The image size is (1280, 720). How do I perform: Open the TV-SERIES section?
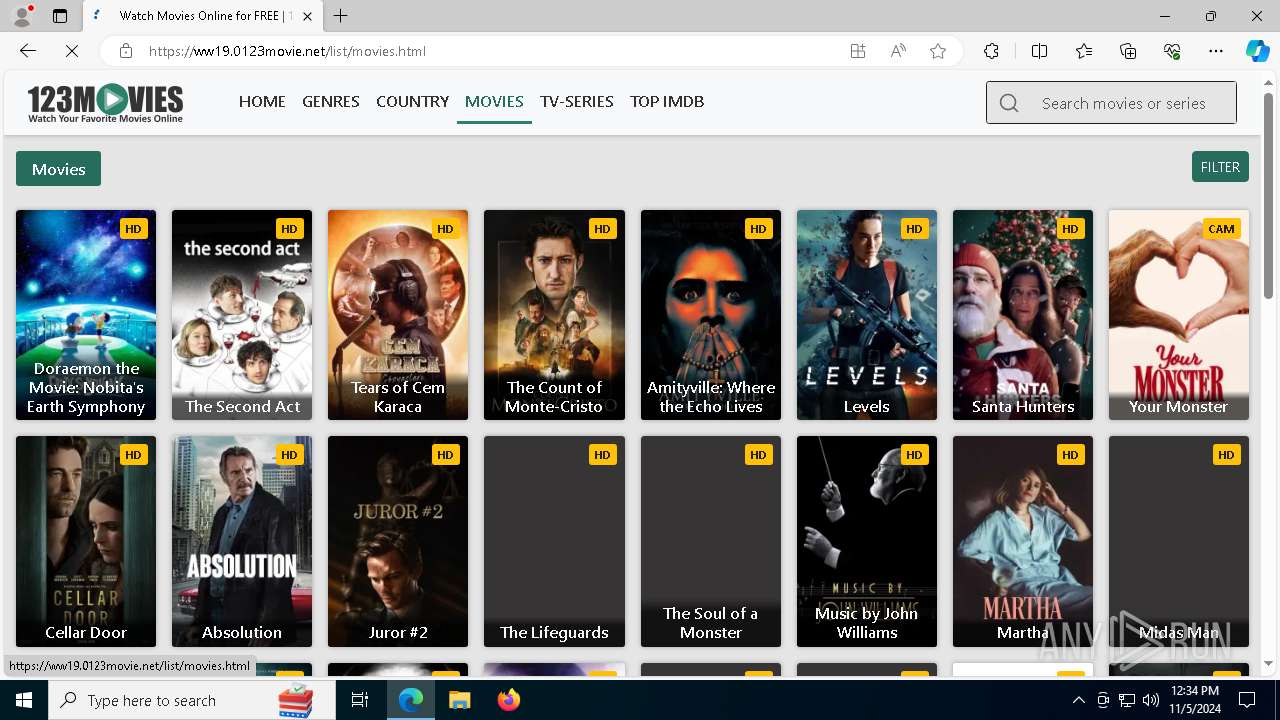pos(577,101)
